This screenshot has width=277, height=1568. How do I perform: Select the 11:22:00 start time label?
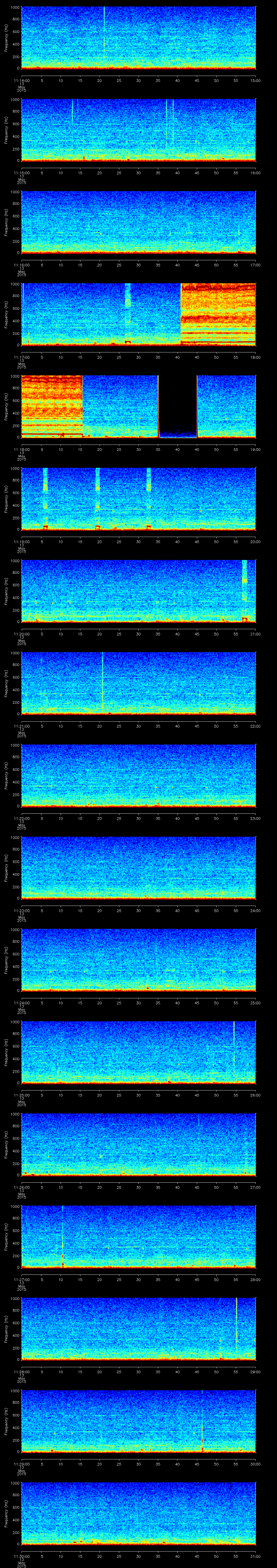[x=21, y=818]
